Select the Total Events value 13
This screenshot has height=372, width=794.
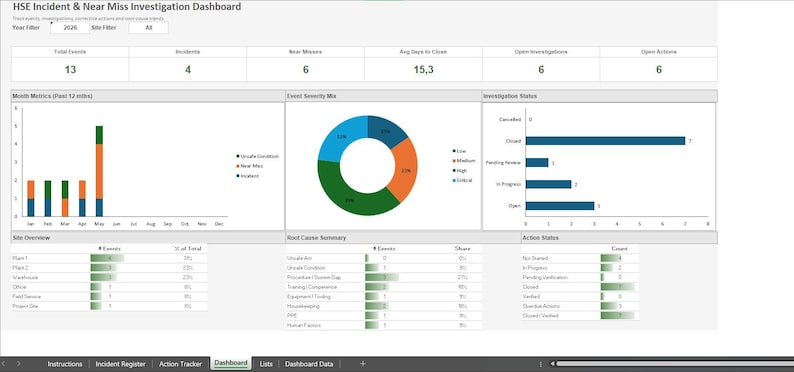(70, 69)
